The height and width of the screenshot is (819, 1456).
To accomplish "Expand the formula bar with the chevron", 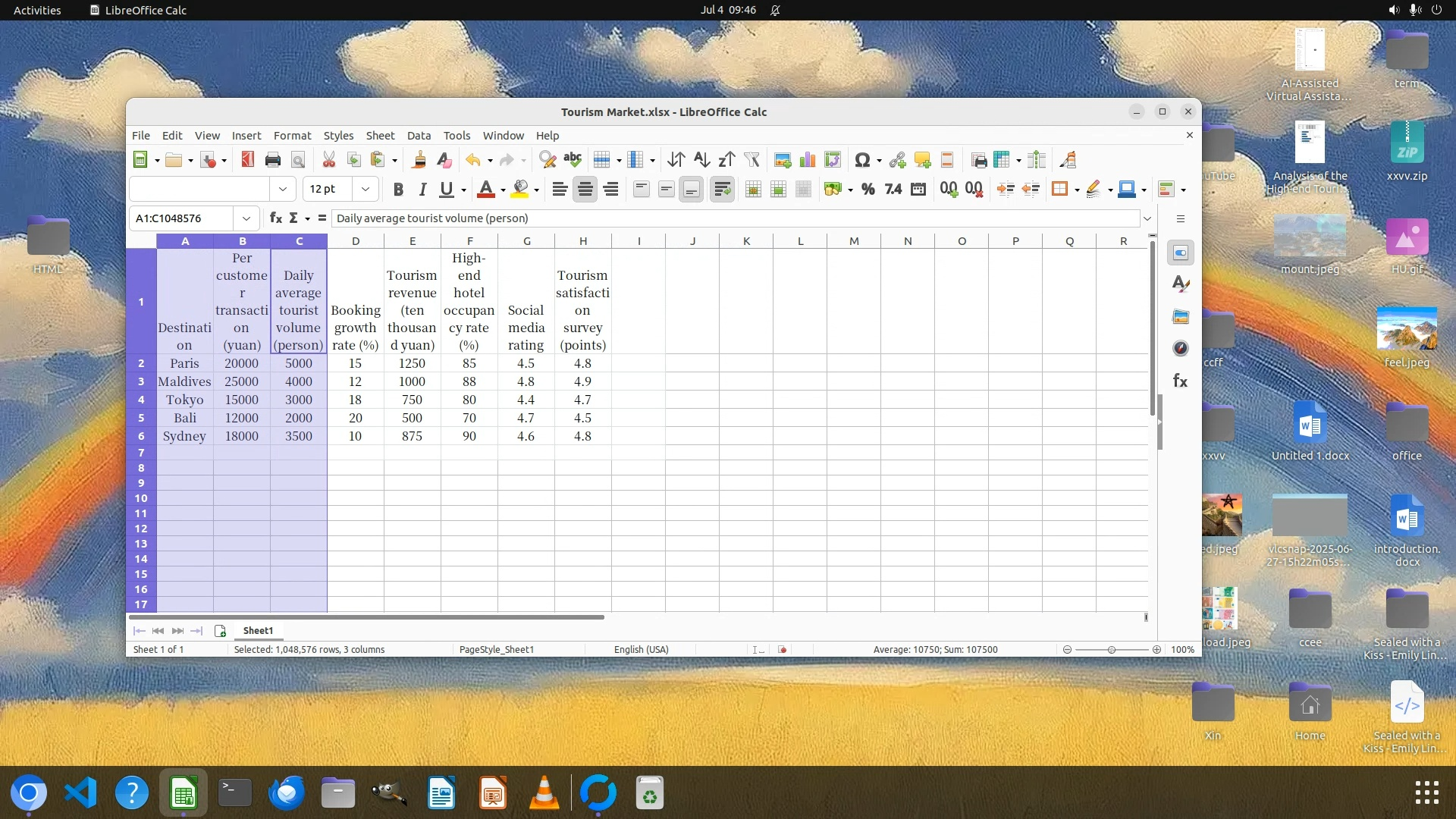I will click(x=1147, y=218).
